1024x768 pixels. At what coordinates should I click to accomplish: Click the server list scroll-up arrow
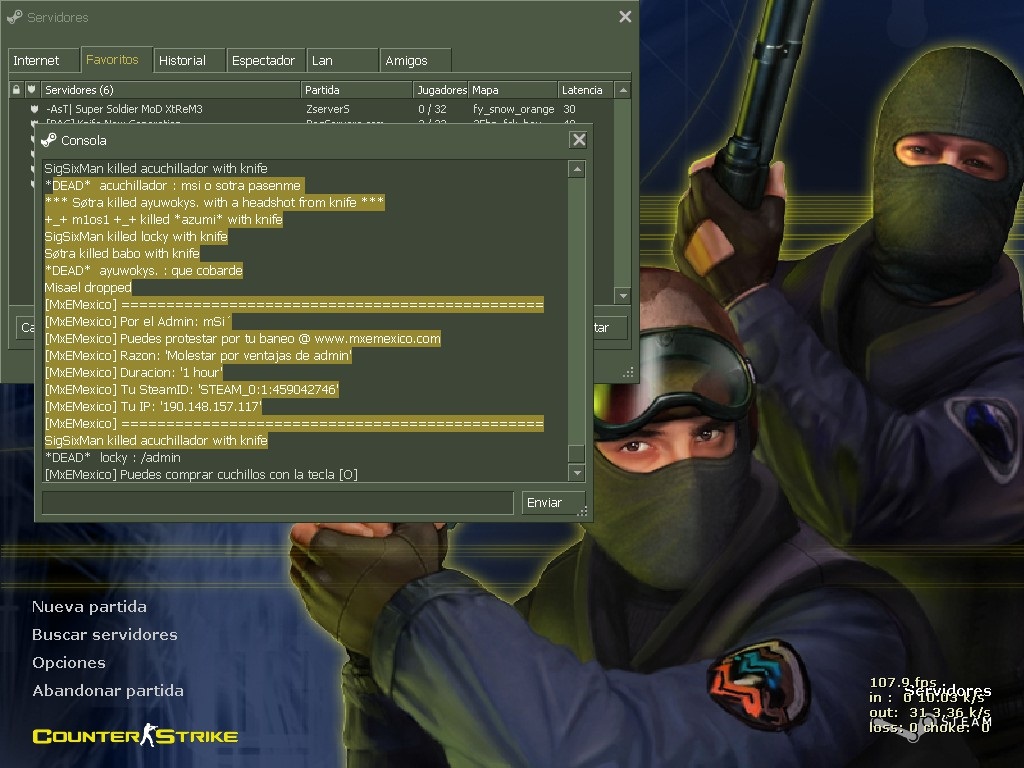pyautogui.click(x=623, y=90)
